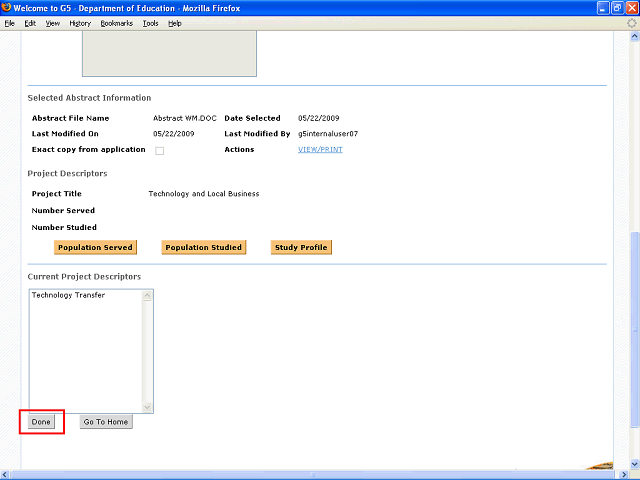Minimize the Firefox window
Screen dimensions: 640x480
603,8
